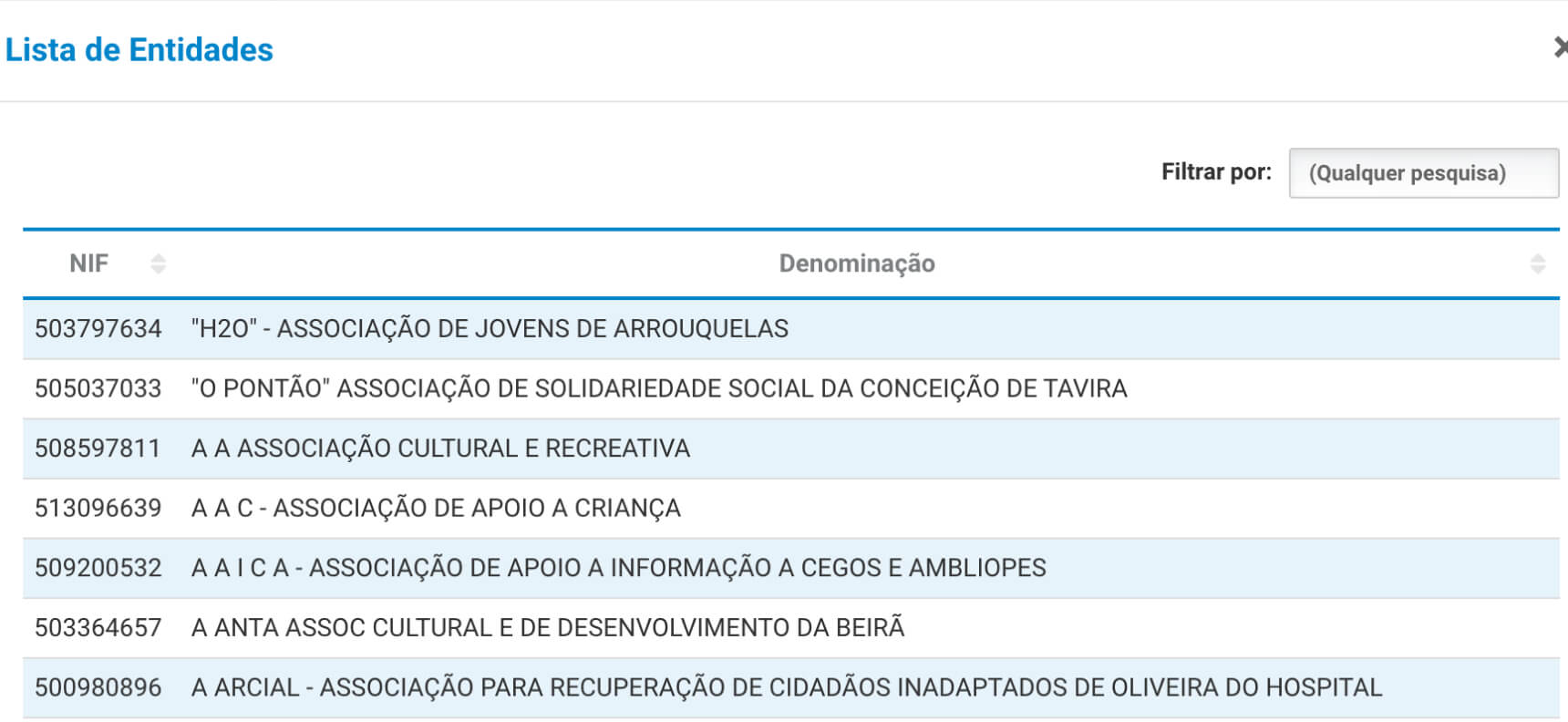1568x722 pixels.
Task: Click NIF 505037033 cell
Action: point(98,389)
